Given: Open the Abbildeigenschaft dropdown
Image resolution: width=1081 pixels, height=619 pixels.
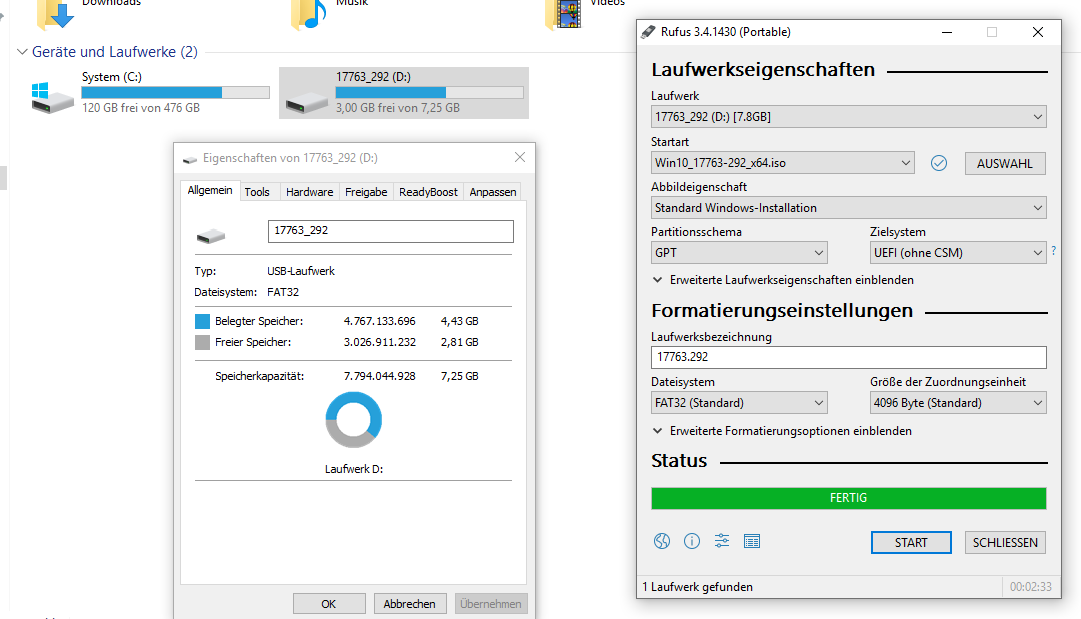Looking at the screenshot, I should [x=849, y=207].
